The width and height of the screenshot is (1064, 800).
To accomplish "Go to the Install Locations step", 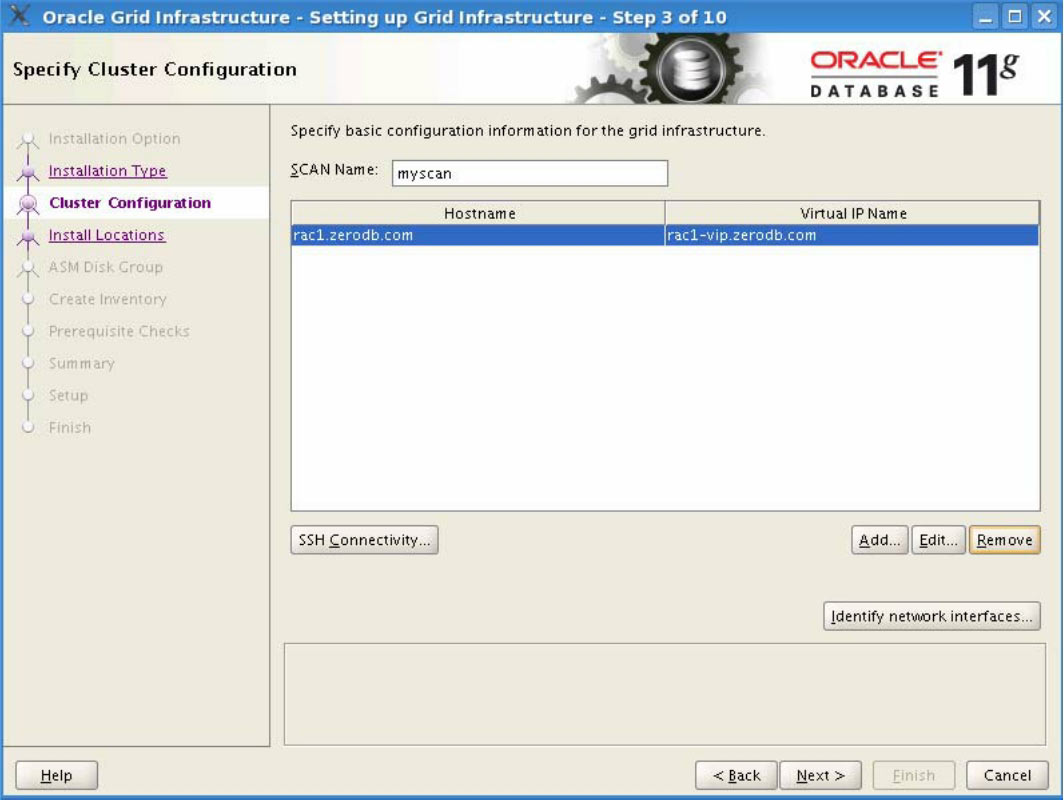I will 106,235.
